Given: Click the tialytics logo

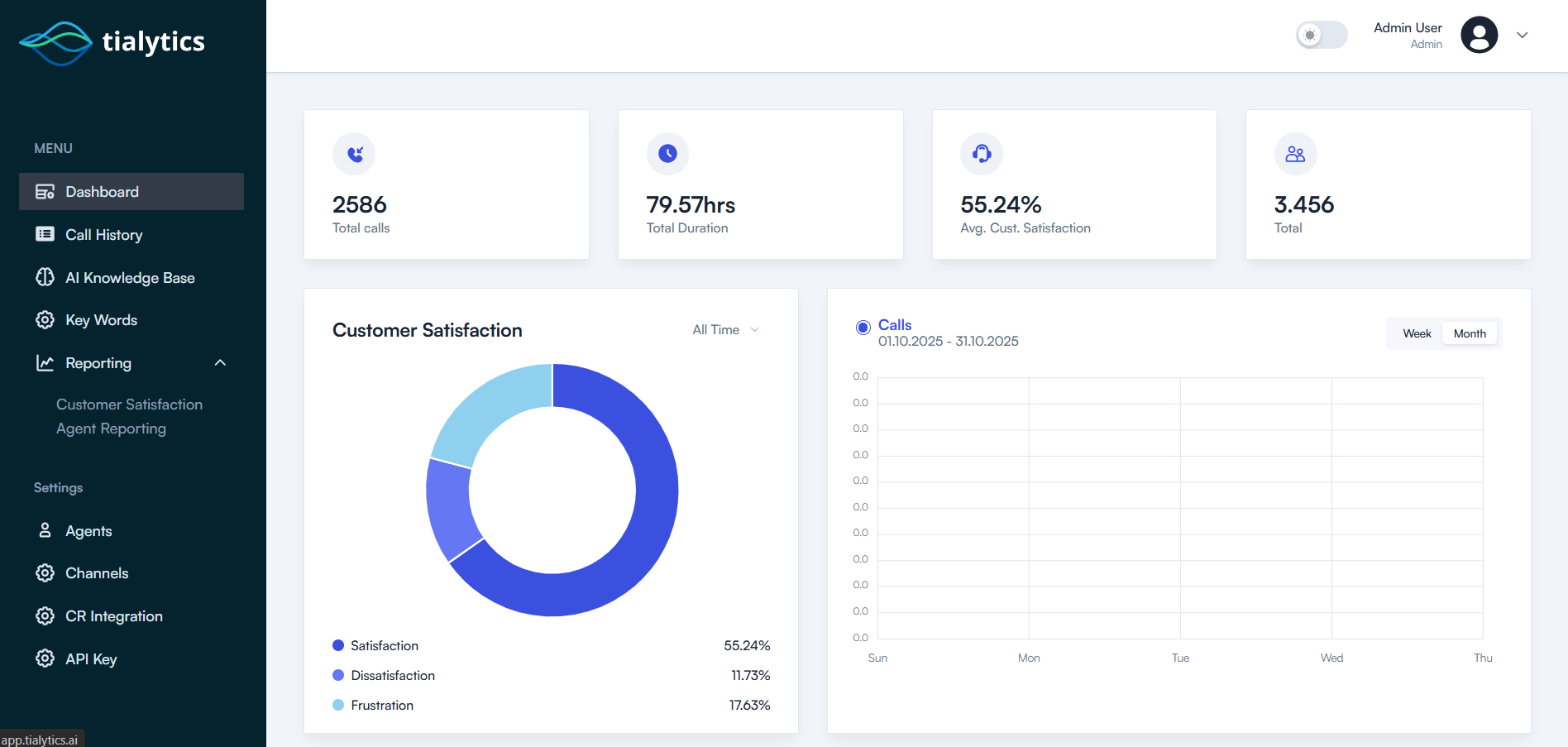Looking at the screenshot, I should pyautogui.click(x=112, y=42).
